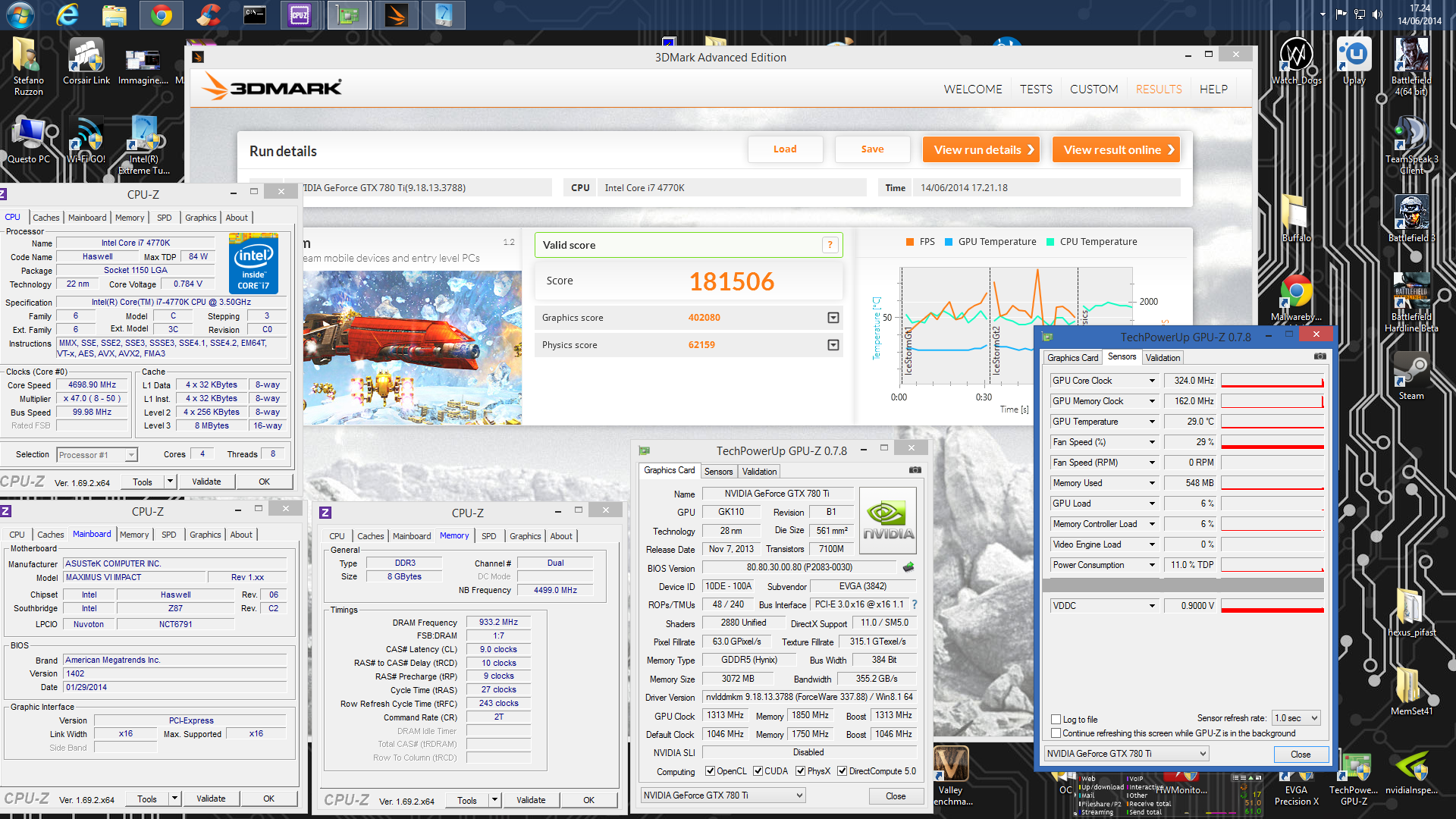Open Corsair Link desktop icon
The width and height of the screenshot is (1456, 819).
coord(86,62)
